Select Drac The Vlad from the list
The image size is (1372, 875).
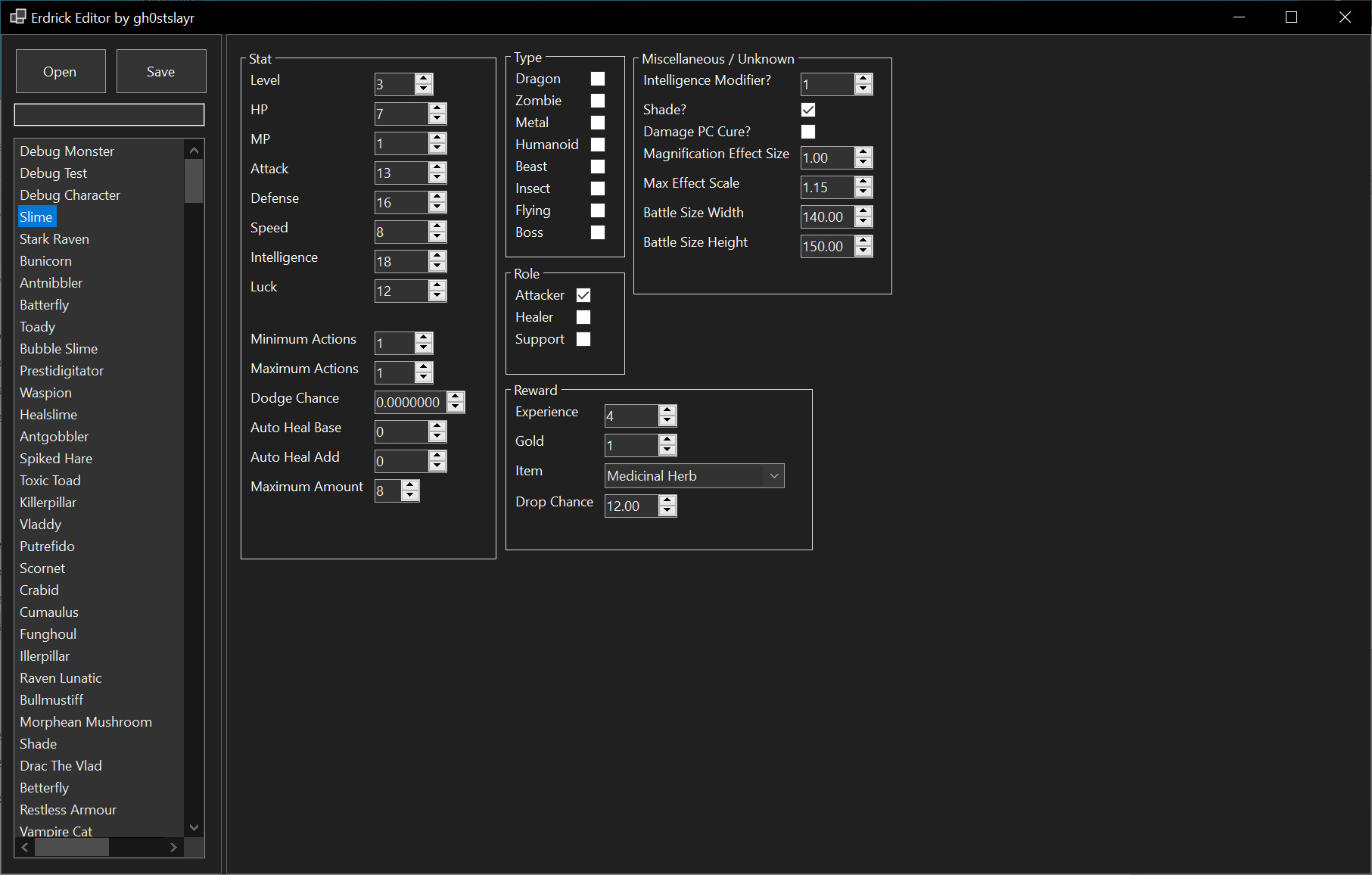click(61, 765)
